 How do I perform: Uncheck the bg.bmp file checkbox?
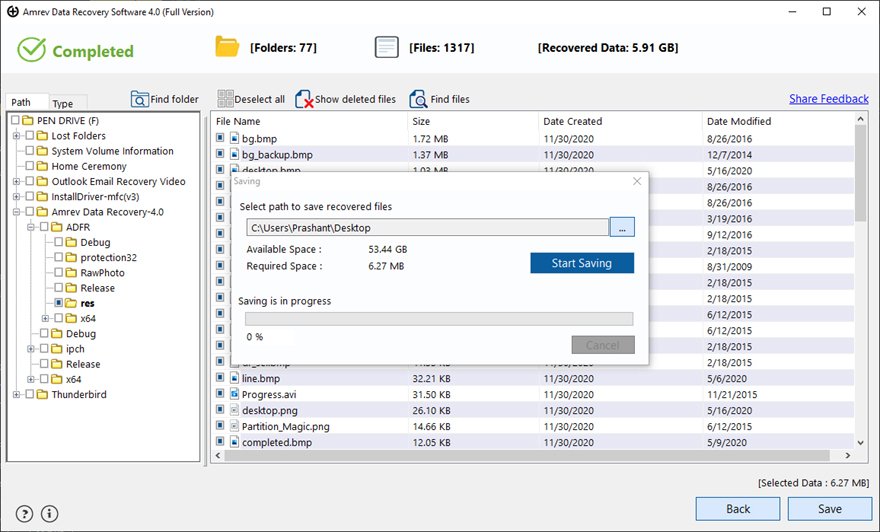click(220, 137)
